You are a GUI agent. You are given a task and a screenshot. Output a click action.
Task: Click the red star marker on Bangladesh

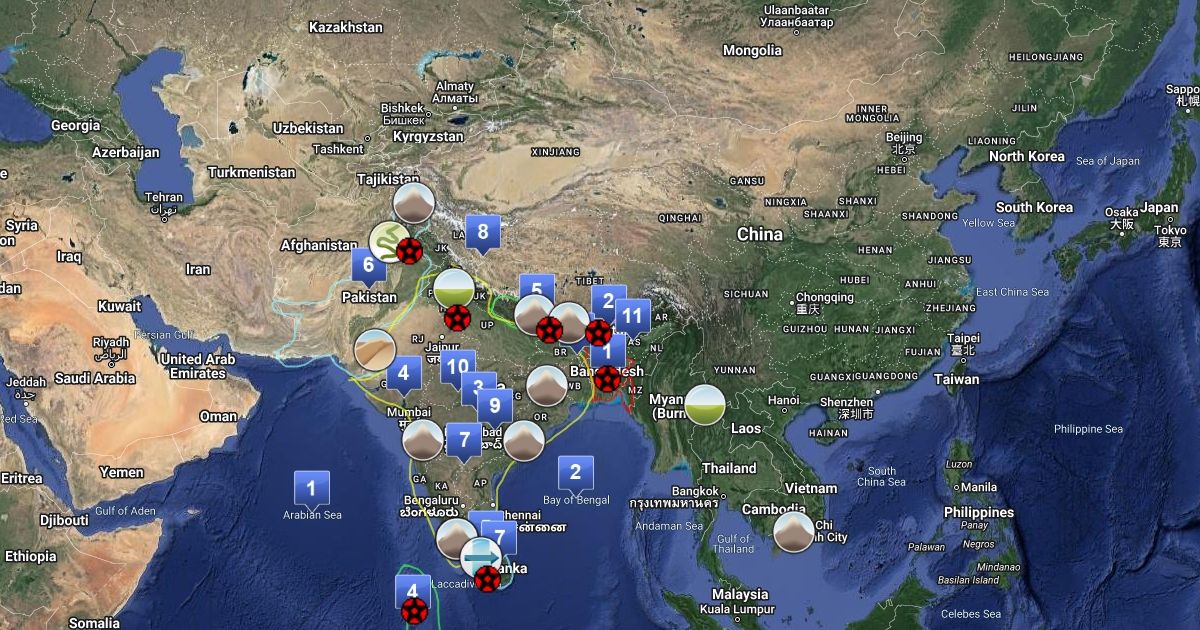click(x=607, y=379)
